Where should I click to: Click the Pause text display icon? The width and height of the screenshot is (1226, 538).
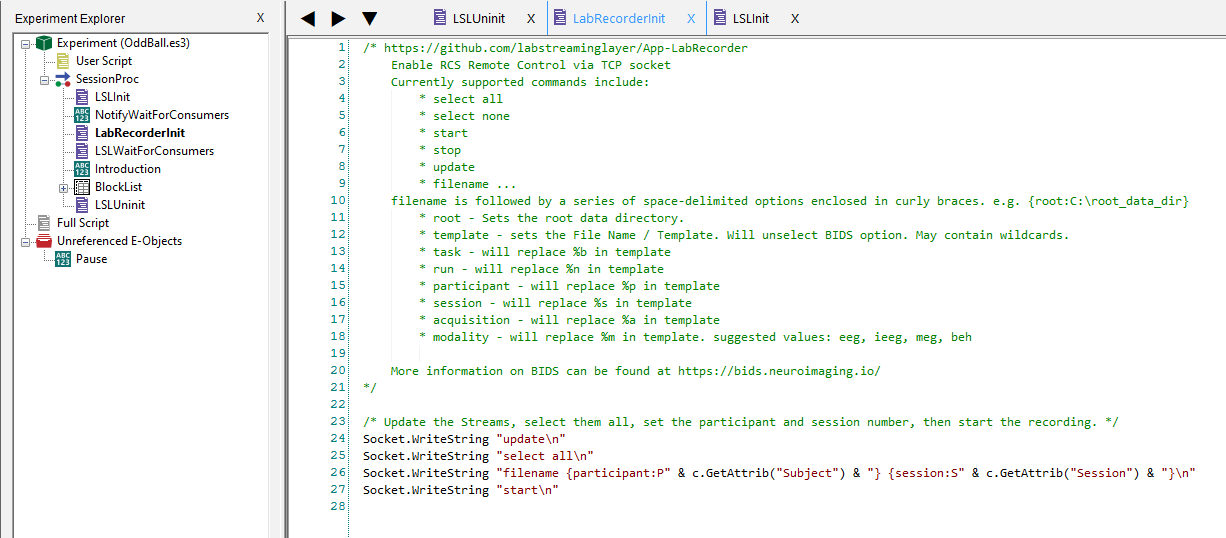tap(63, 259)
